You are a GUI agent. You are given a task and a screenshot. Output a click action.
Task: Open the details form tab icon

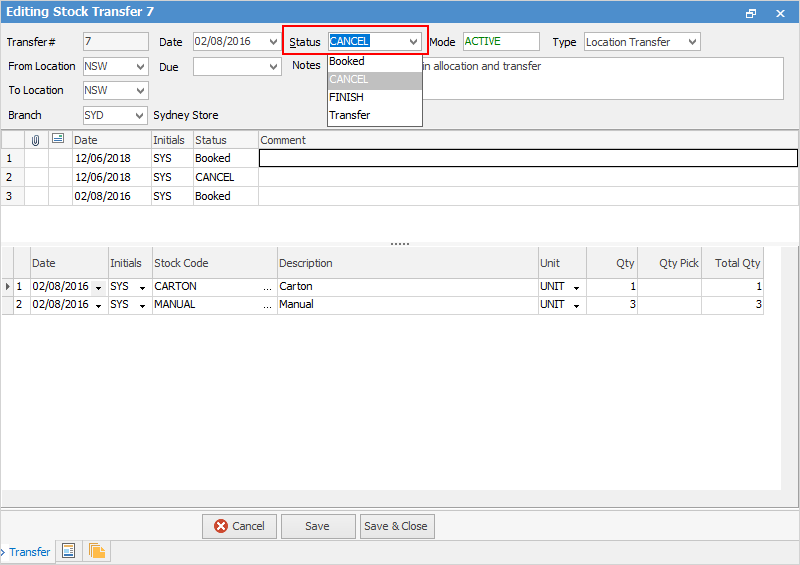coord(68,551)
